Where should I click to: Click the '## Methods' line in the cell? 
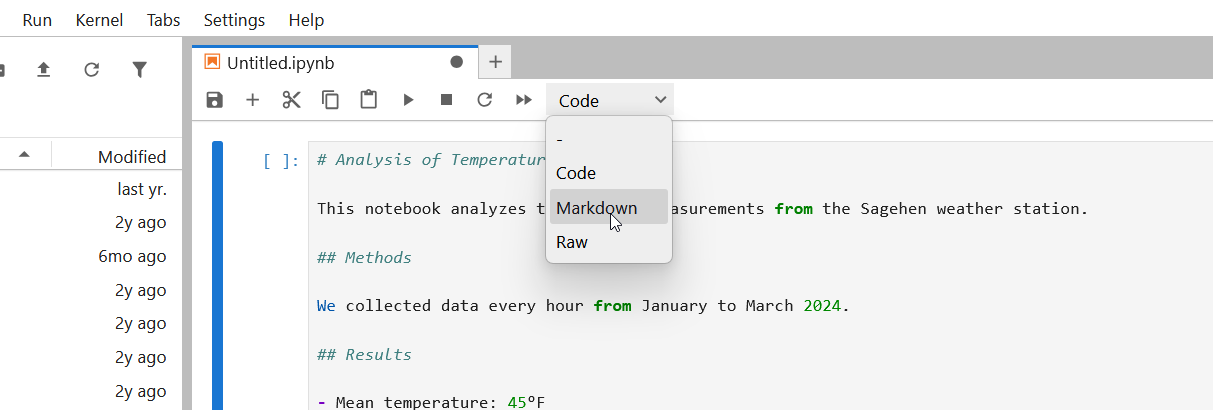(x=364, y=258)
